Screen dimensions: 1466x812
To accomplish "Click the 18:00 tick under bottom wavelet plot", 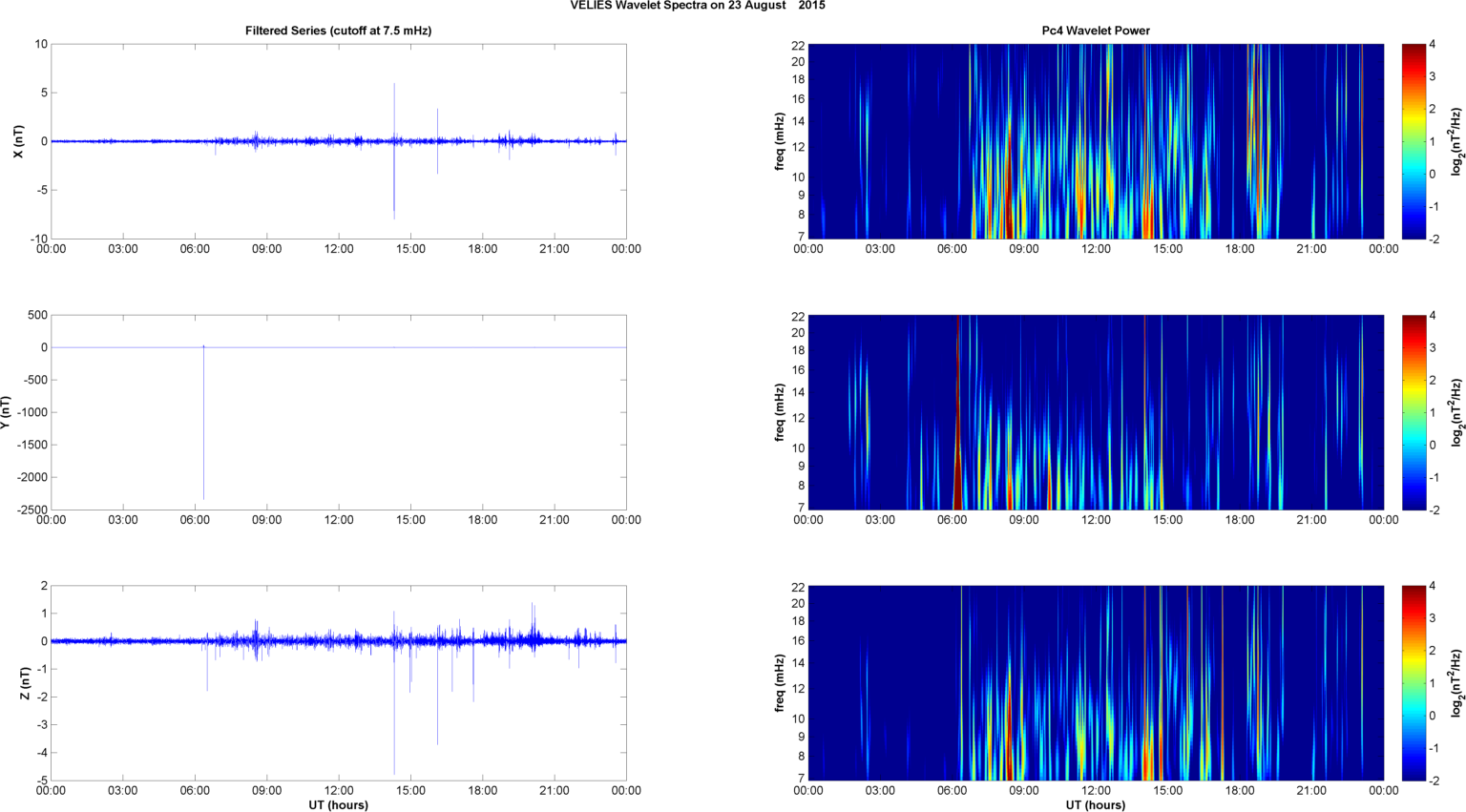I will (x=1239, y=791).
